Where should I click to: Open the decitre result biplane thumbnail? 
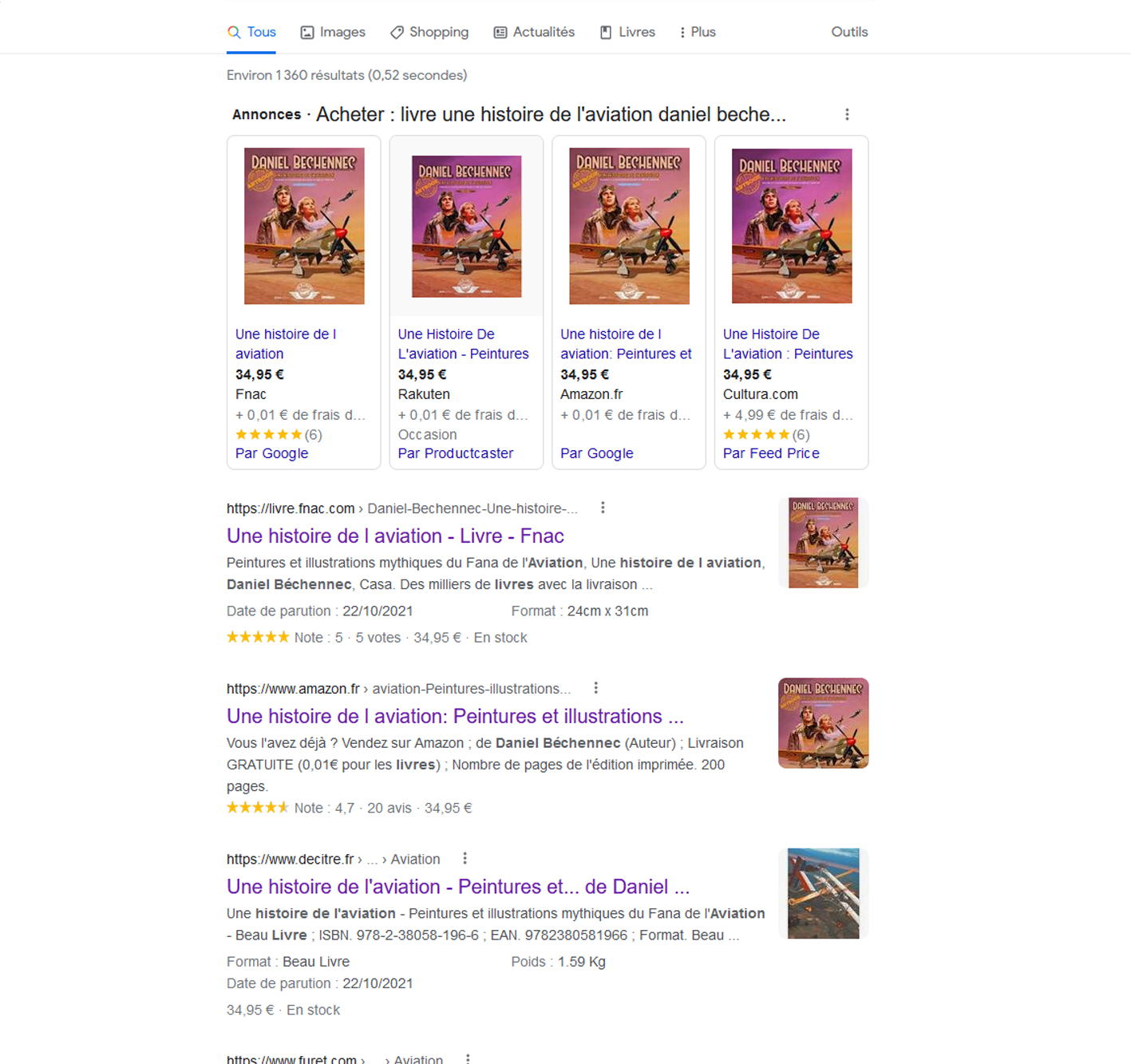pyautogui.click(x=823, y=893)
